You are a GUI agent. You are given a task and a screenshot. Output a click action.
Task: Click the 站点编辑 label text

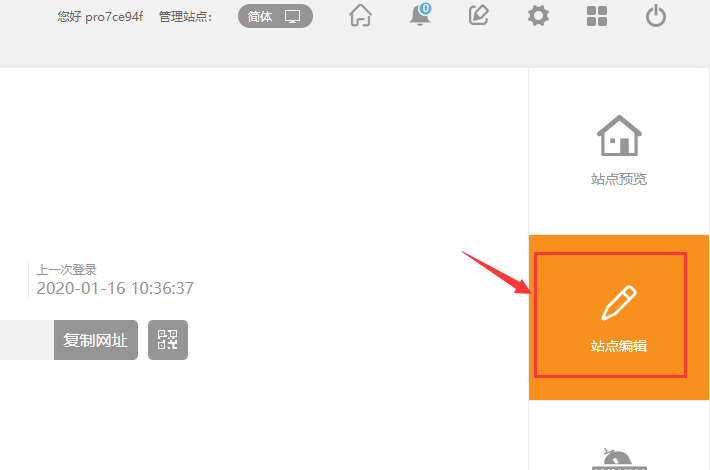click(x=619, y=346)
